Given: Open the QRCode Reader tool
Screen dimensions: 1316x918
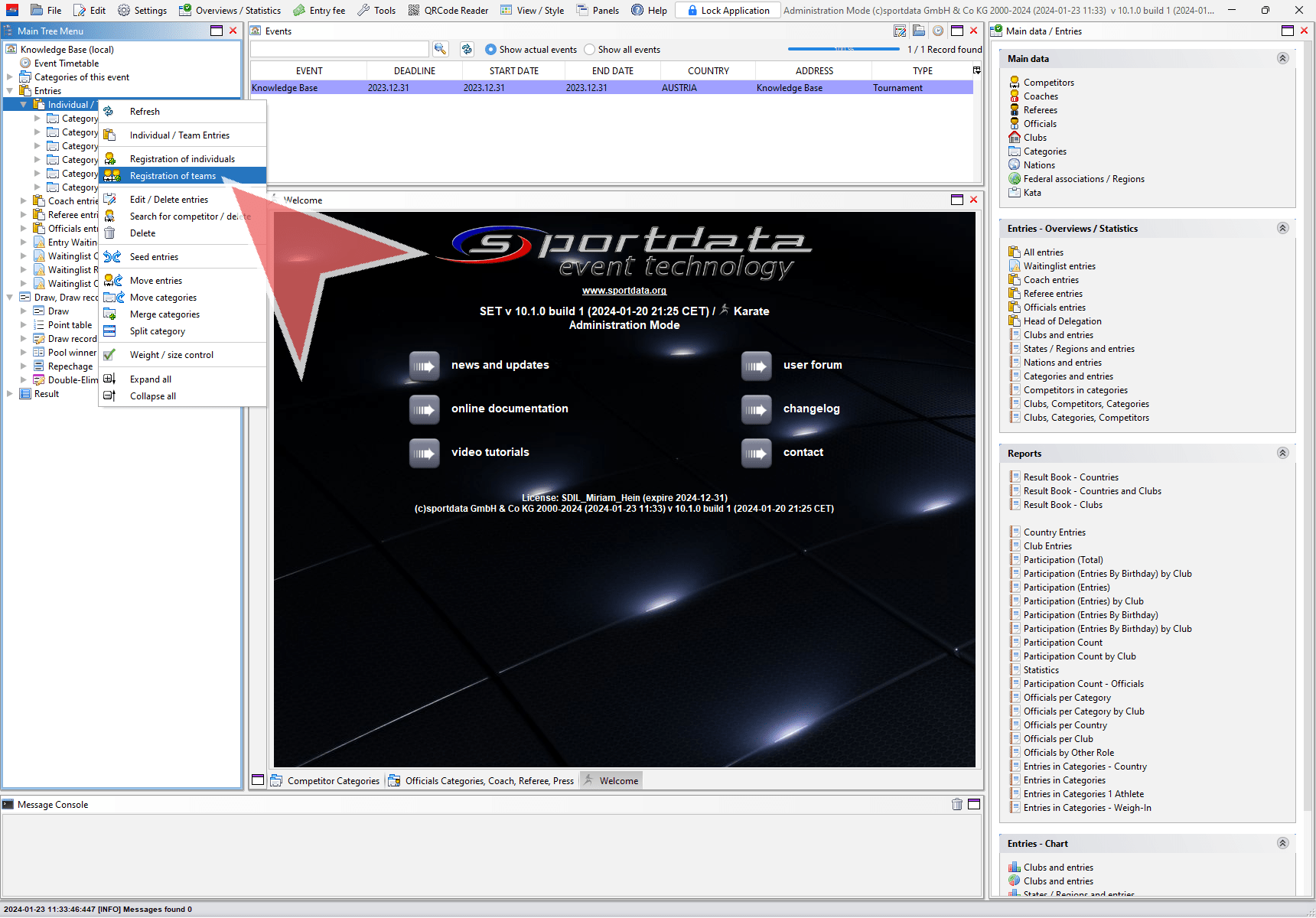Looking at the screenshot, I should tap(448, 10).
